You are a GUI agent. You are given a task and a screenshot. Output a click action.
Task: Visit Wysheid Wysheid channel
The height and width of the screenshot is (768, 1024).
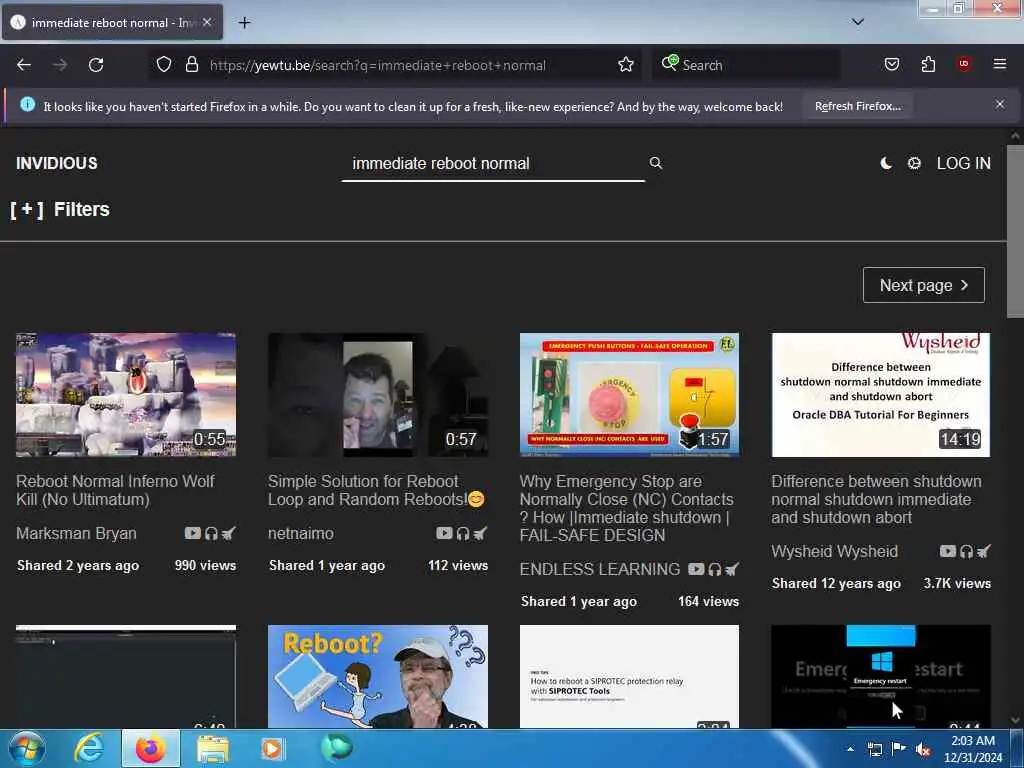coord(835,552)
